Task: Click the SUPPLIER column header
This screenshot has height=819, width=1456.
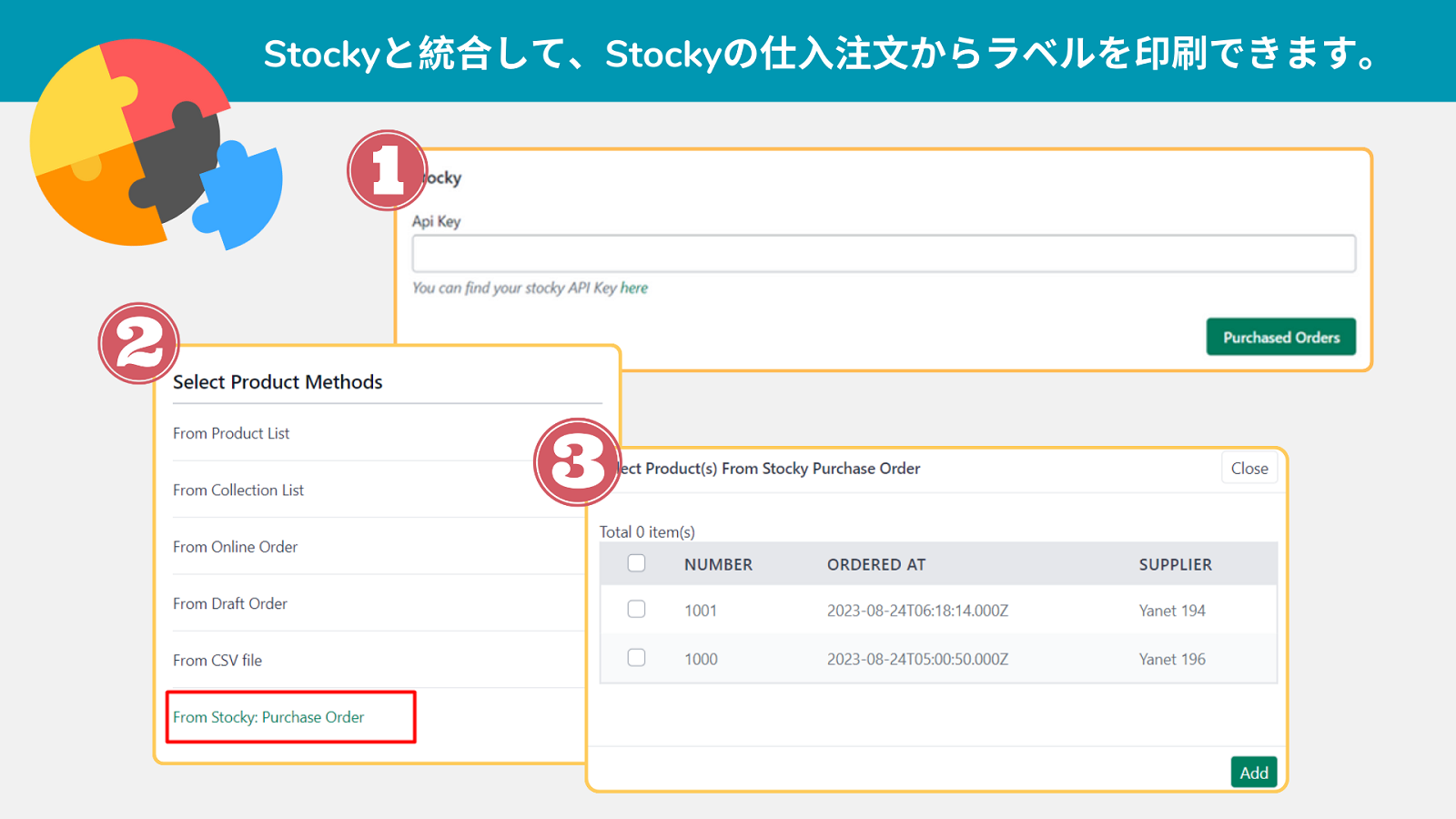Action: (1176, 564)
